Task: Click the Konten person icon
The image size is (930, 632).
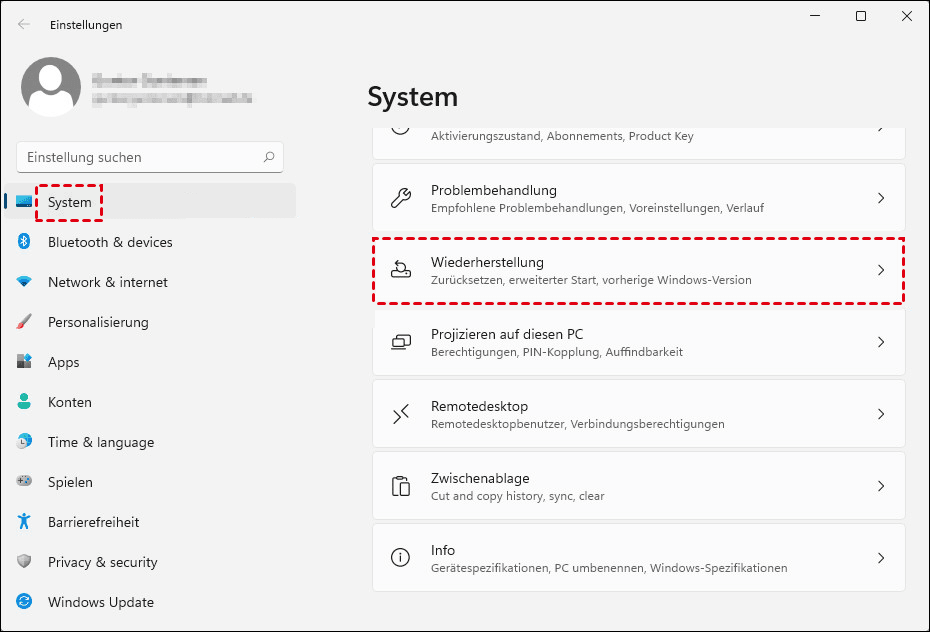Action: pos(24,402)
